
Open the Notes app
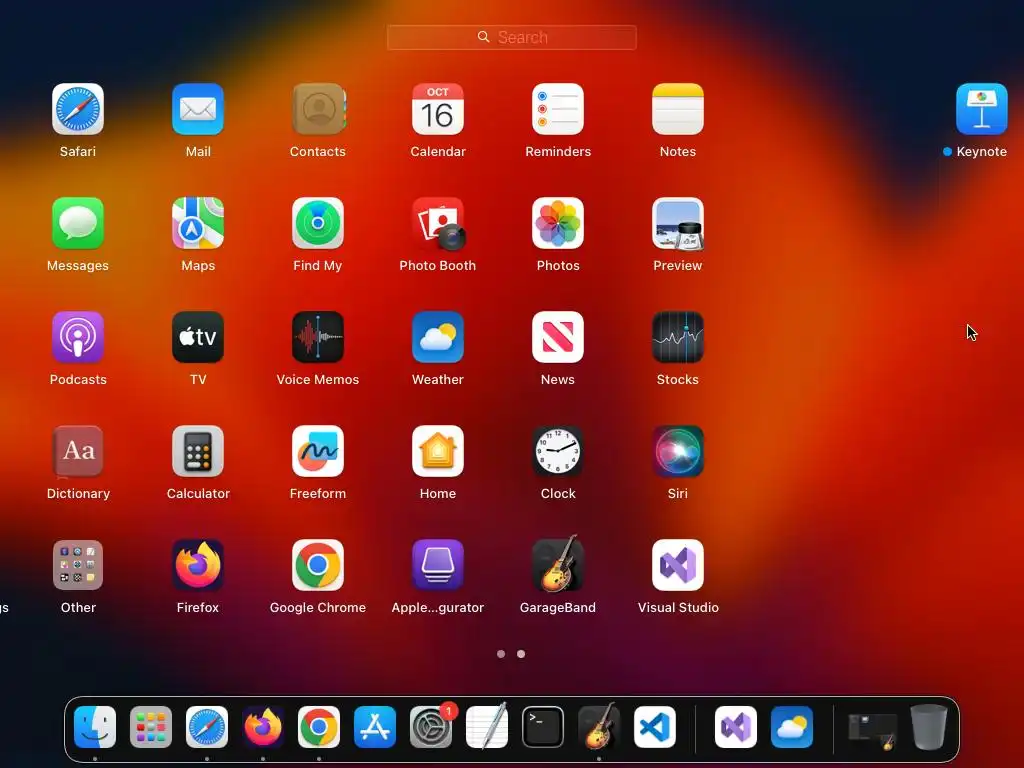678,109
